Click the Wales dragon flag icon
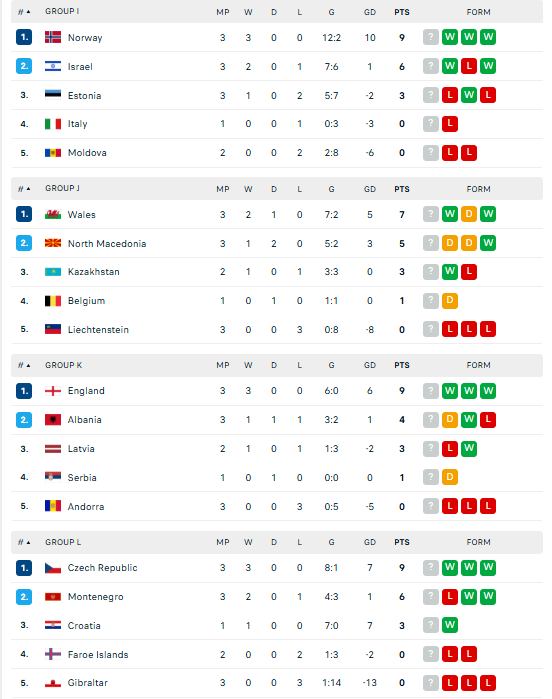 coord(53,214)
